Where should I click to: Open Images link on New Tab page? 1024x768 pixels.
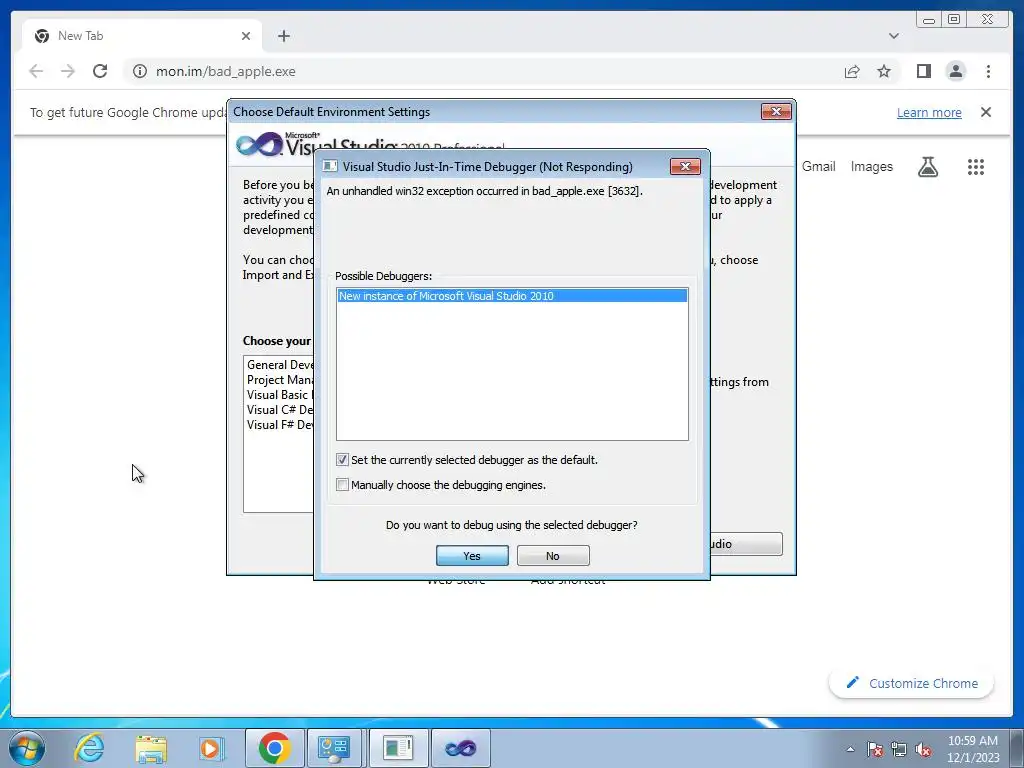(x=871, y=167)
